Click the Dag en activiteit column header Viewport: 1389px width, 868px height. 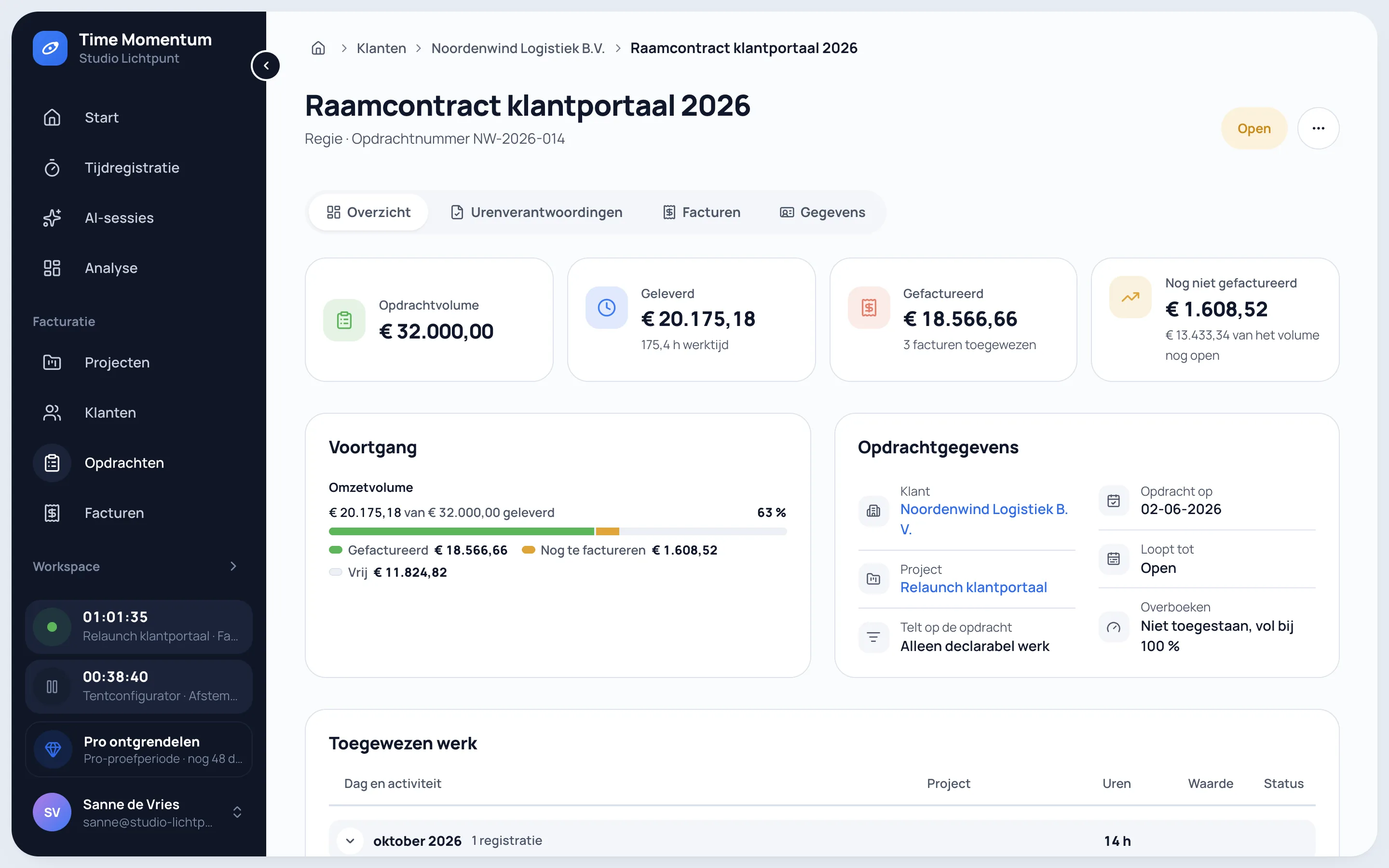[x=393, y=784]
